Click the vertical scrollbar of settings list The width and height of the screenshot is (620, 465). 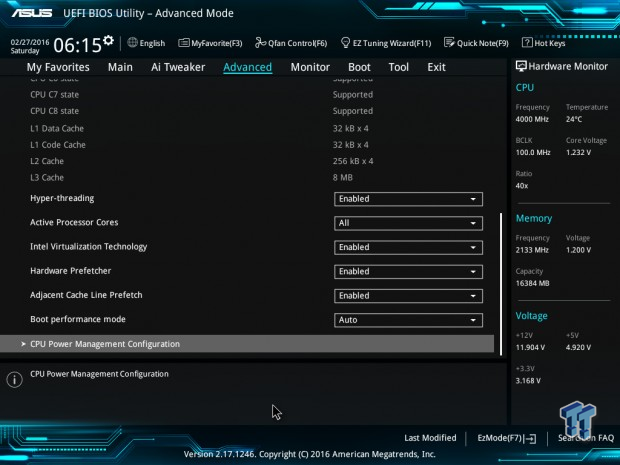501,284
